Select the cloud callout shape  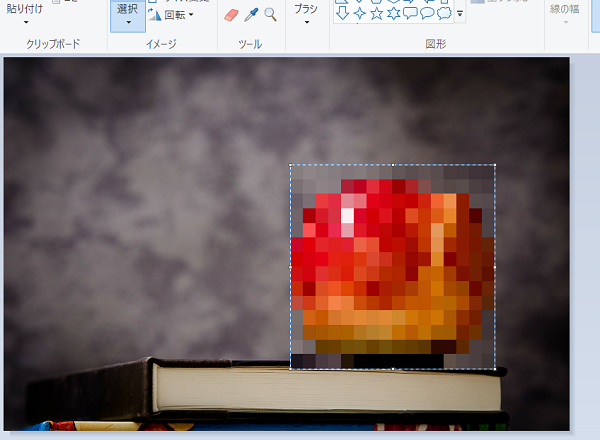pos(444,14)
